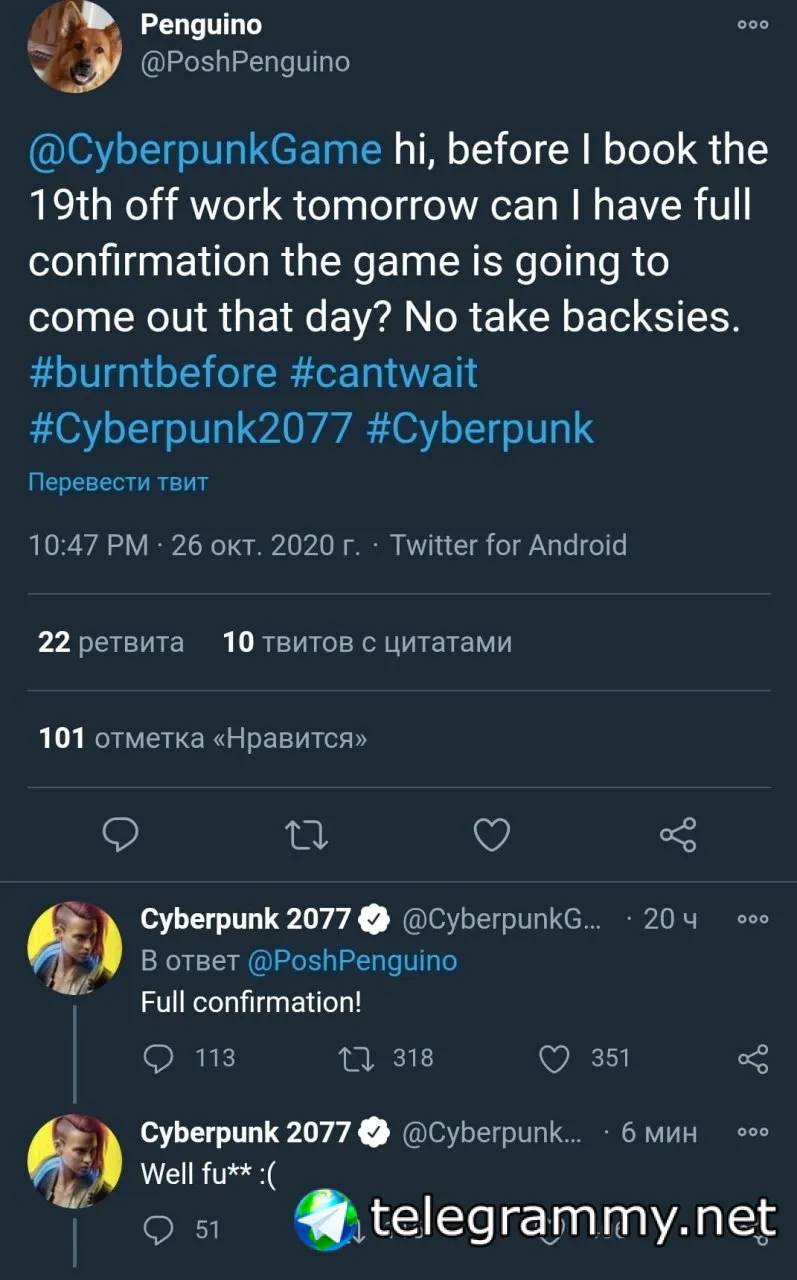Like the 'Full confirmation!' reply
Image resolution: width=797 pixels, height=1280 pixels.
coord(584,1058)
